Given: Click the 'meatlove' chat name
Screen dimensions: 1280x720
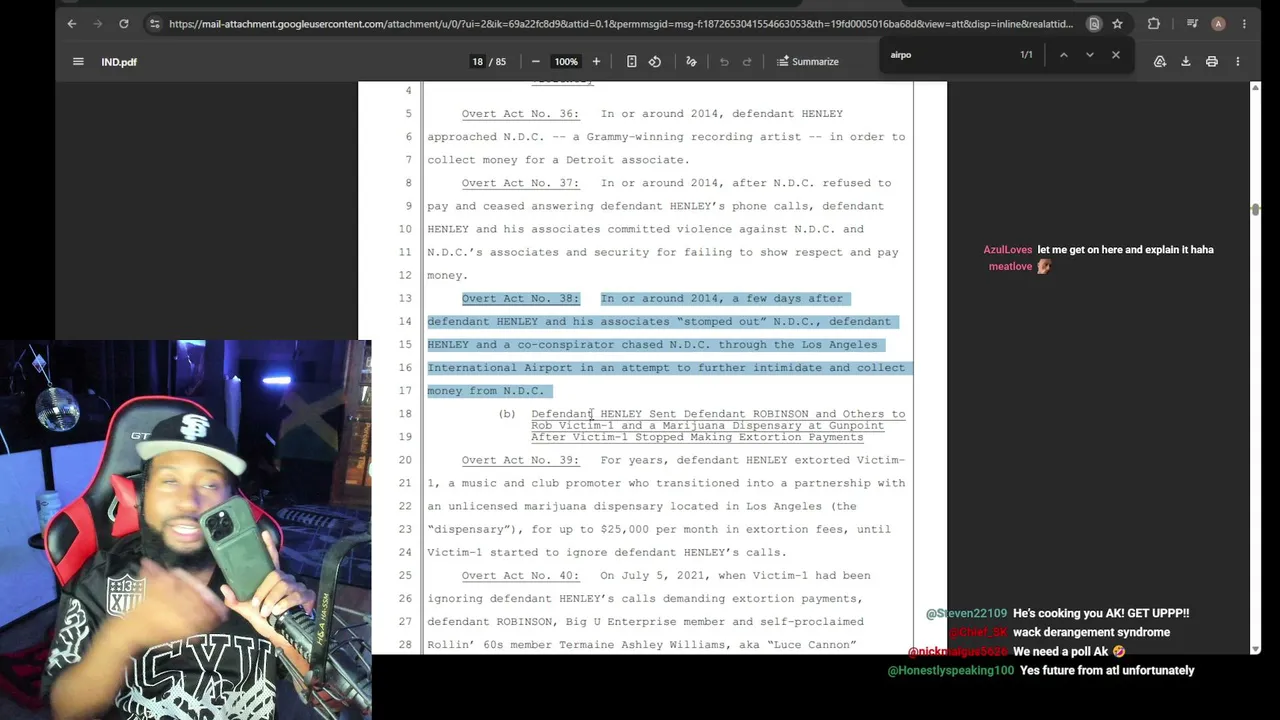Looking at the screenshot, I should [1010, 267].
